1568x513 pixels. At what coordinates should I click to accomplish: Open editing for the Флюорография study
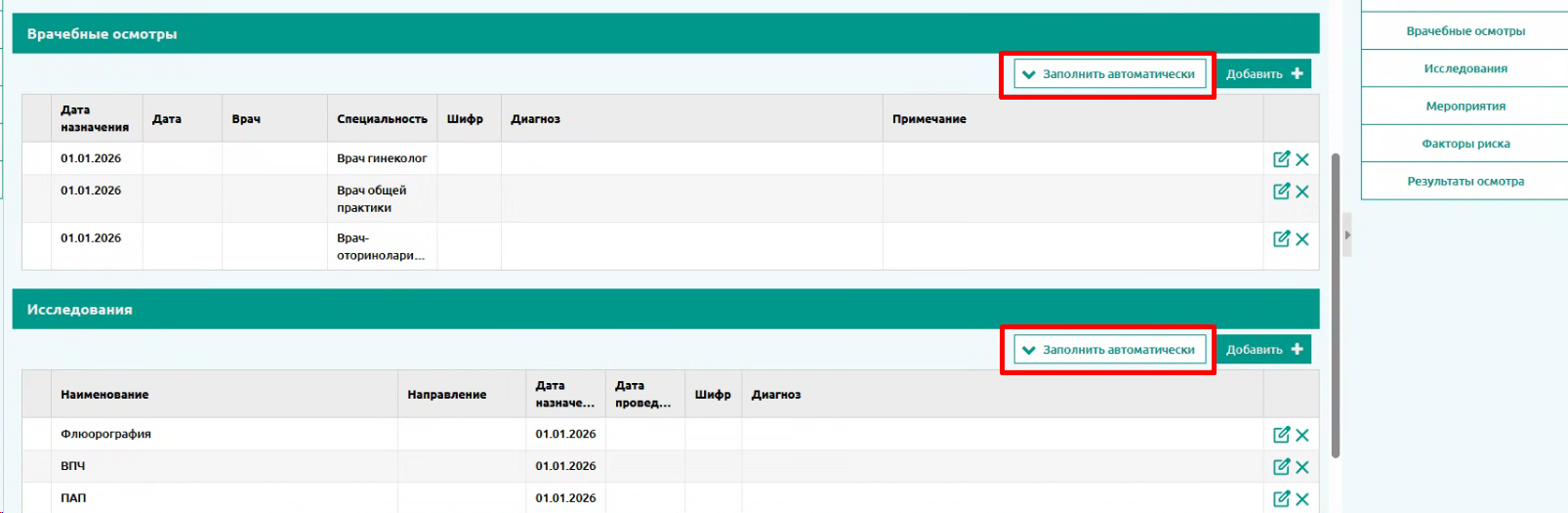(1281, 435)
